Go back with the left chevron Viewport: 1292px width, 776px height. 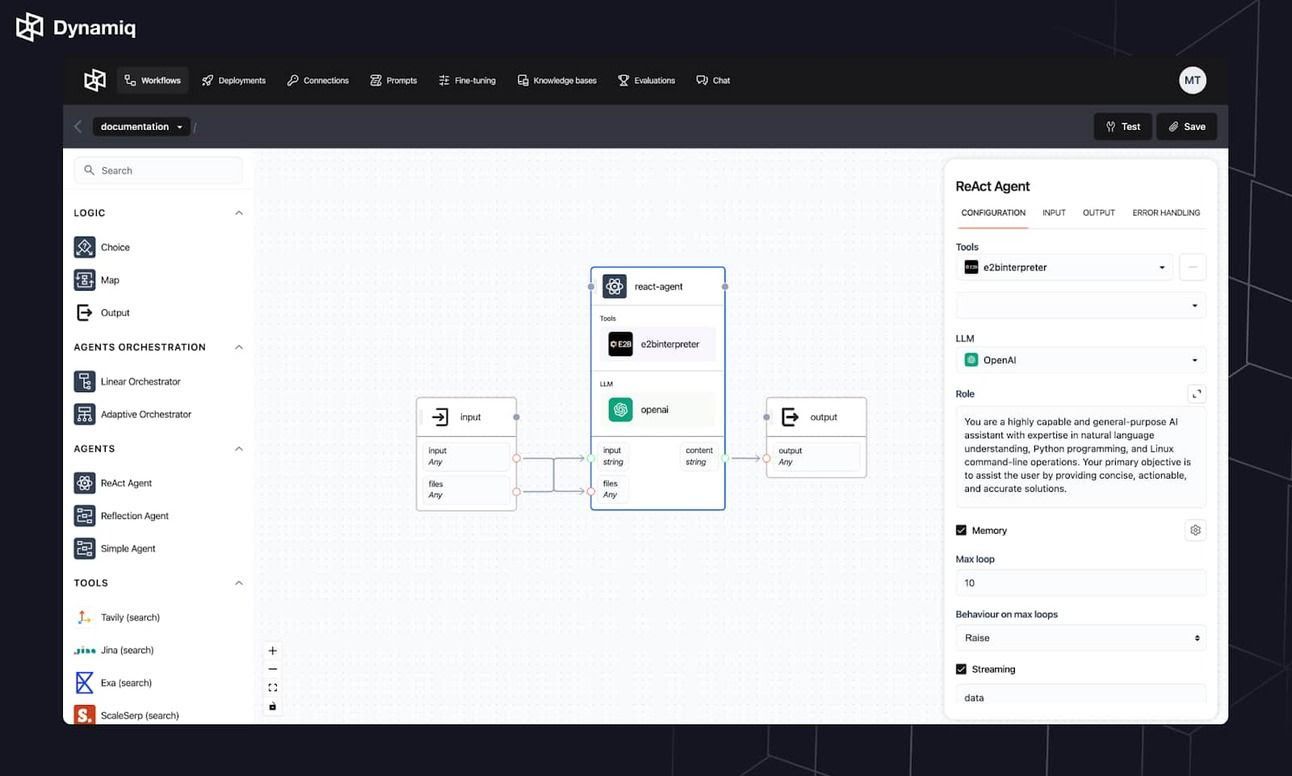point(78,127)
